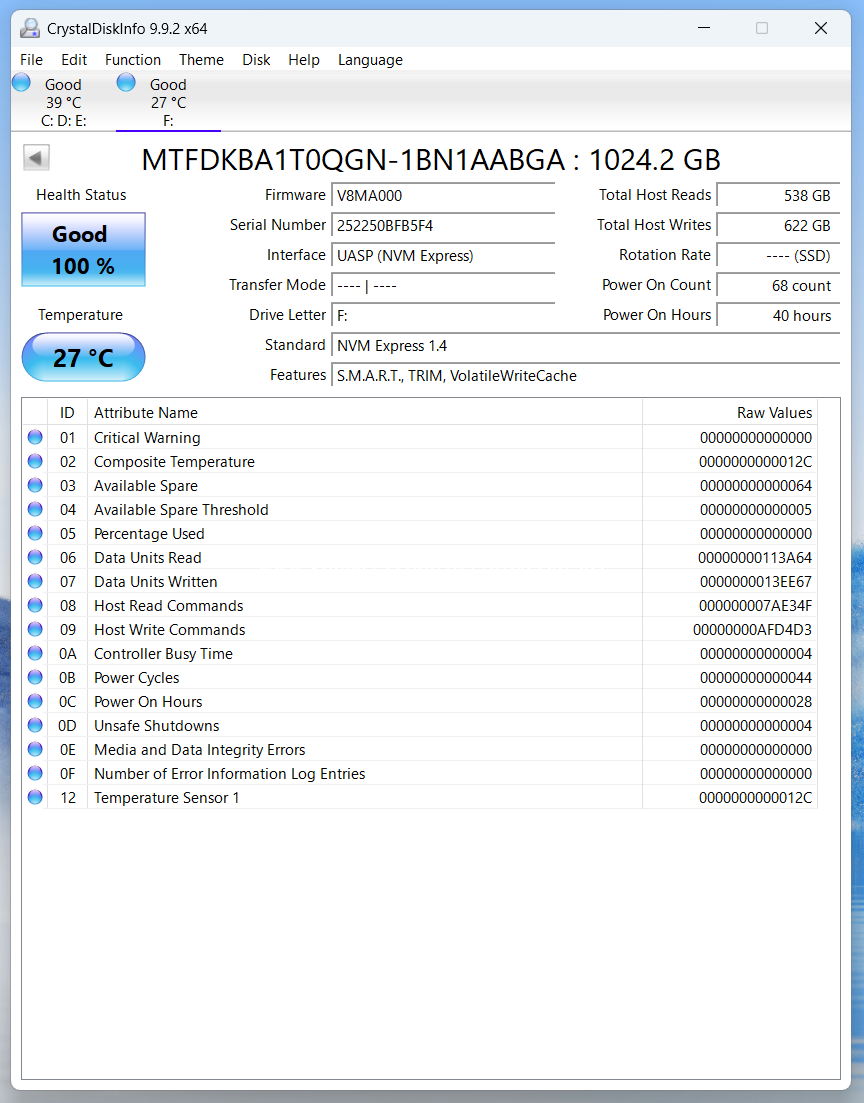
Task: Click the Attribute Name column header
Action: click(364, 413)
